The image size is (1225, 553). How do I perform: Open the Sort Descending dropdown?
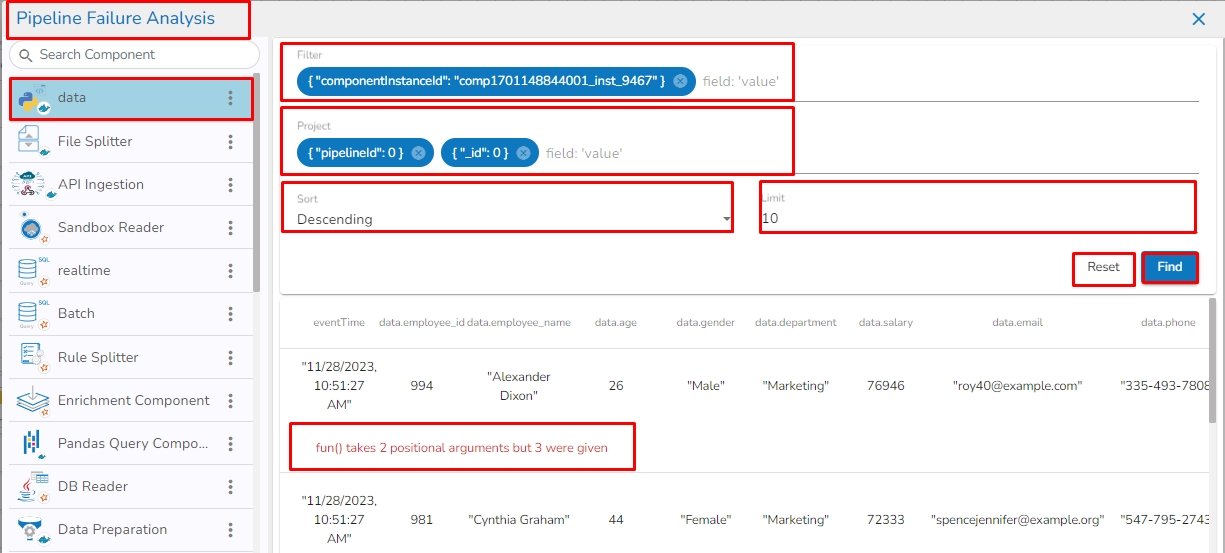coord(514,219)
